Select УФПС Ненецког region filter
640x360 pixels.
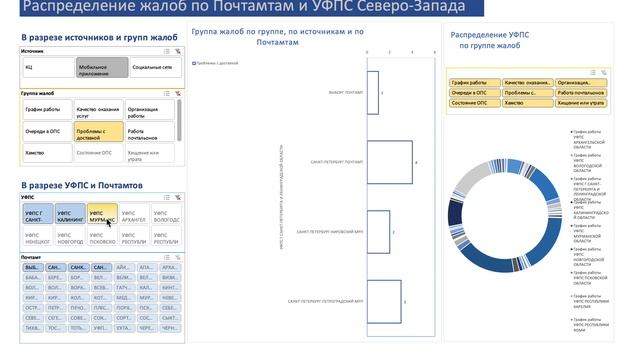(x=38, y=236)
